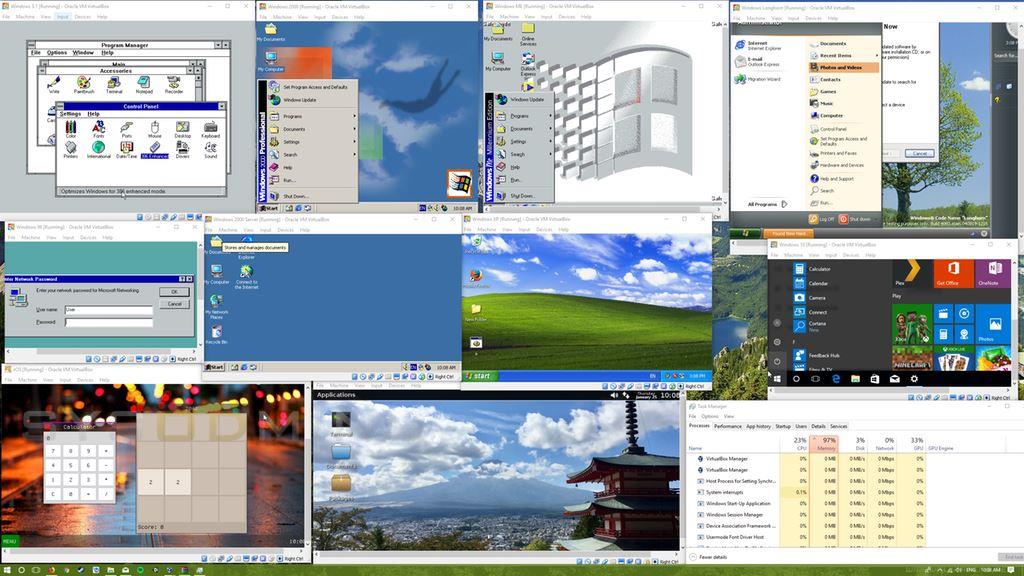Open Settings gear in Windows 10 VM taskbar
The width and height of the screenshot is (1024, 576).
pyautogui.click(x=914, y=379)
